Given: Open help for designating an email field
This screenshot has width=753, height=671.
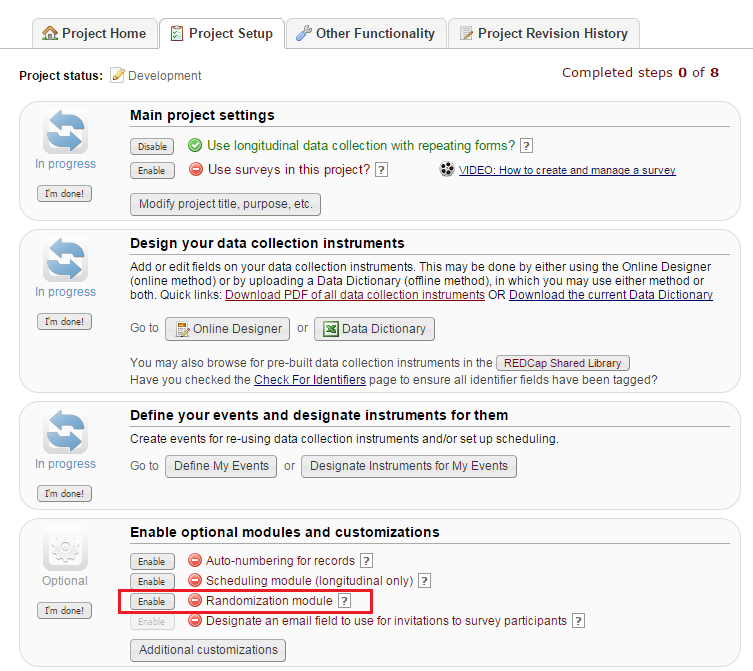Looking at the screenshot, I should (x=579, y=621).
